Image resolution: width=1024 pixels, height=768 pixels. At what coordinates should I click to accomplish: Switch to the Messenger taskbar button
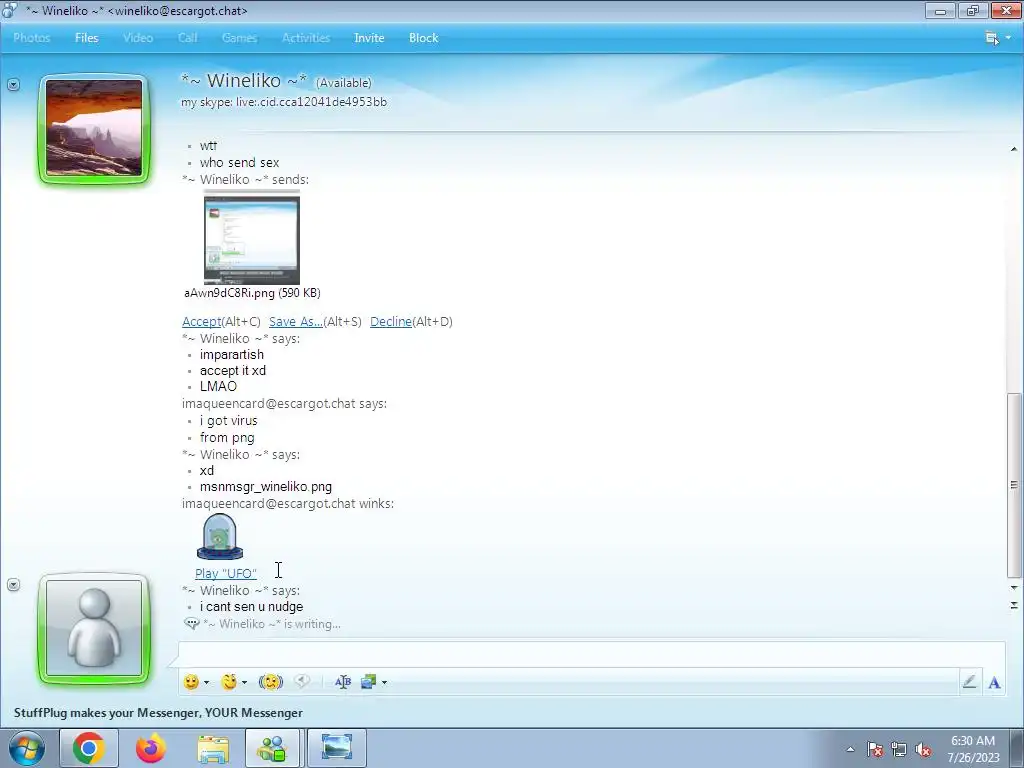coord(273,748)
